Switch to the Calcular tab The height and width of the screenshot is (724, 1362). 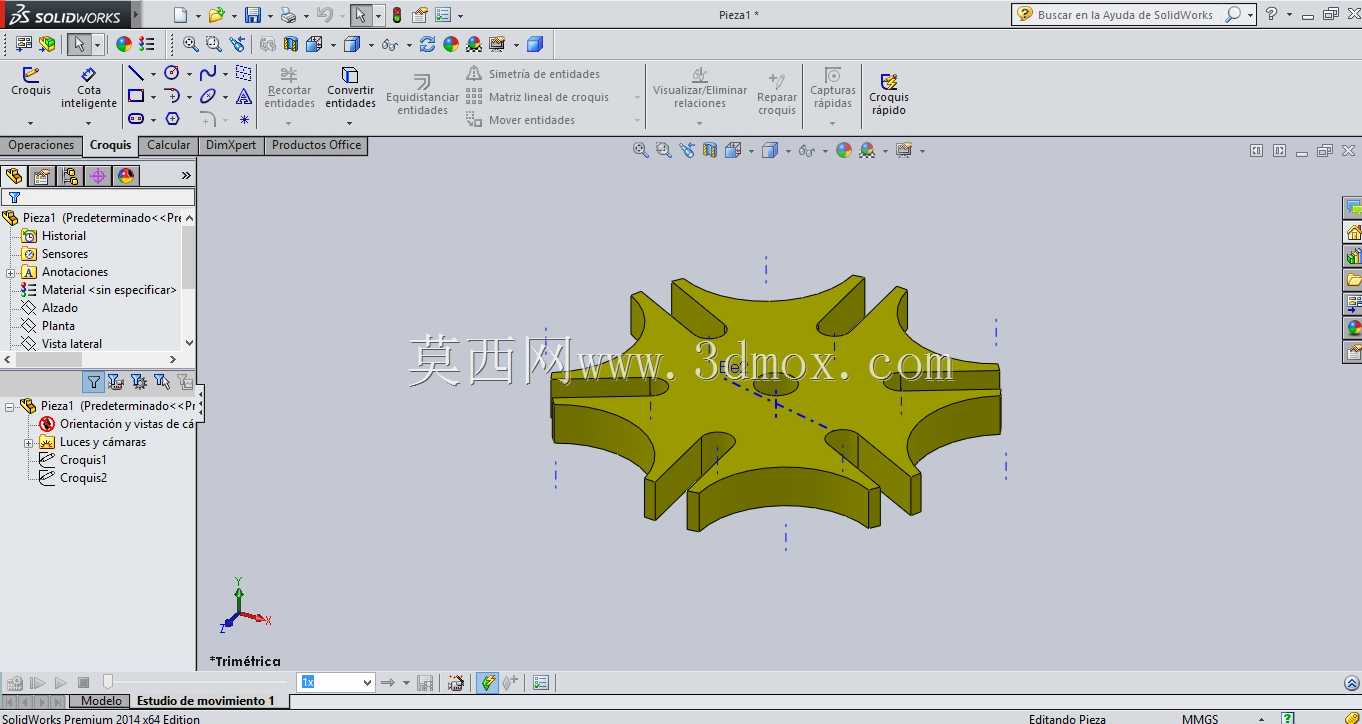tap(168, 145)
